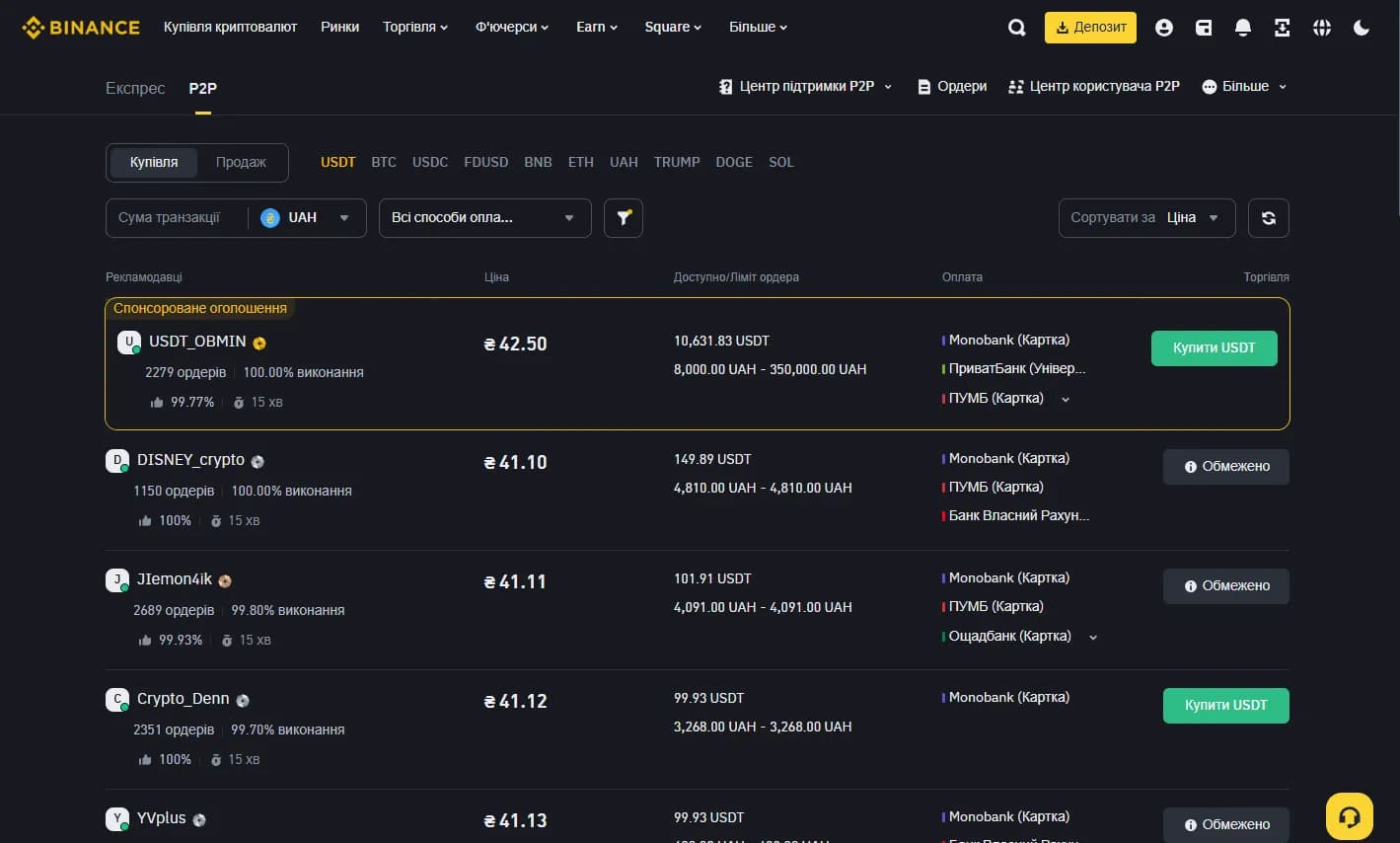Click Crypto_Denn avatar icon
1400x843 pixels.
tap(116, 700)
